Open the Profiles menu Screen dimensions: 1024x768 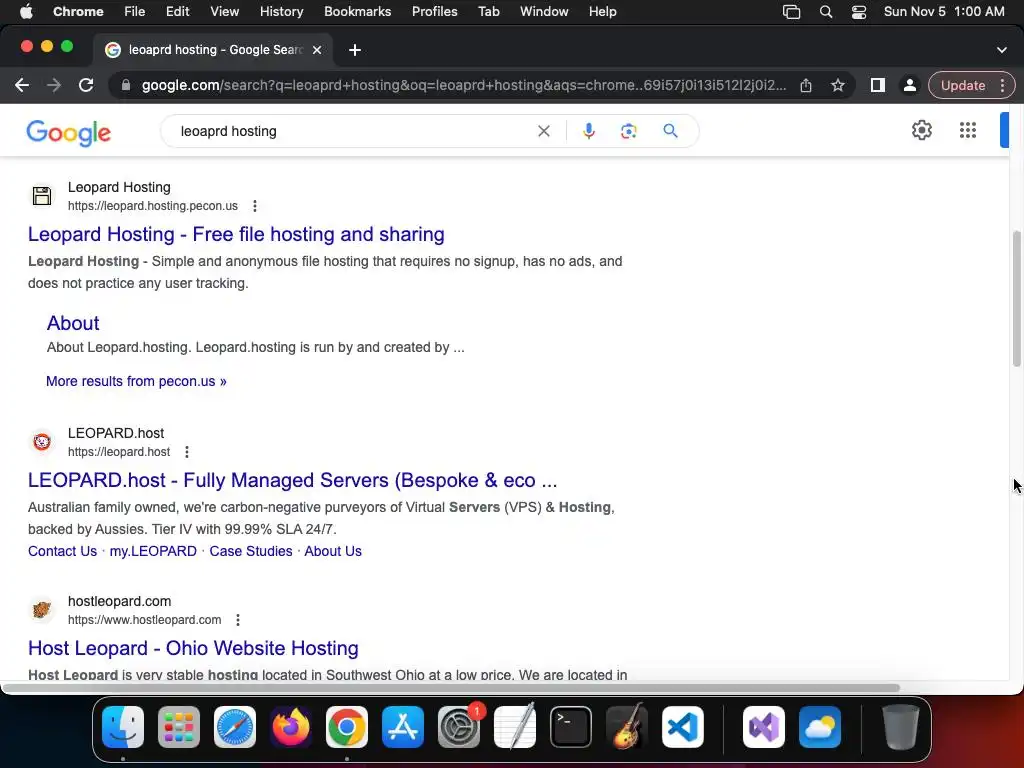(x=434, y=12)
